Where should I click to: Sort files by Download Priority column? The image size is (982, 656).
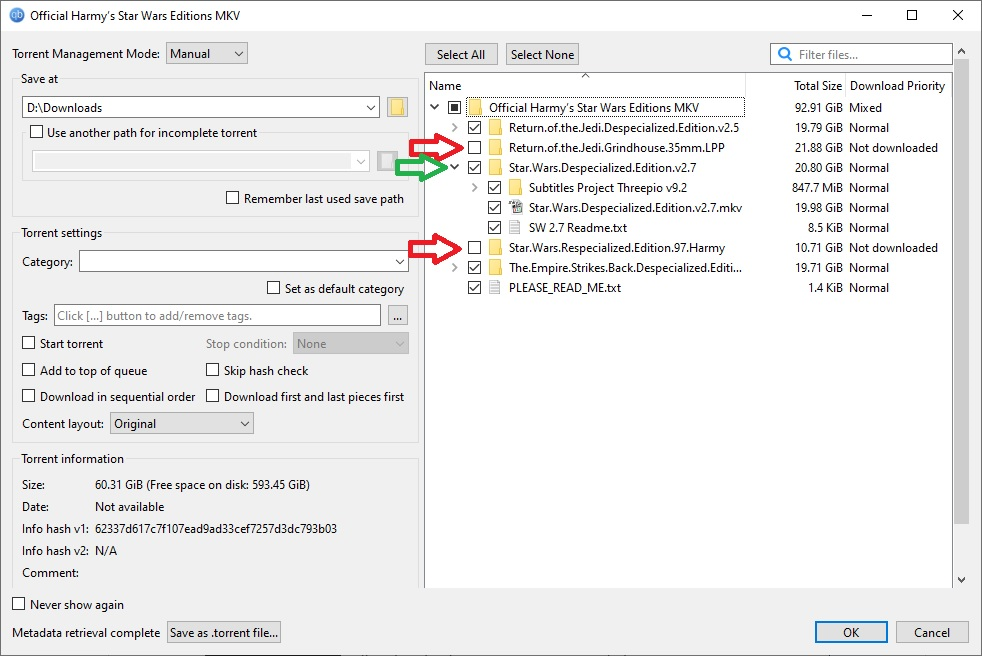click(897, 86)
